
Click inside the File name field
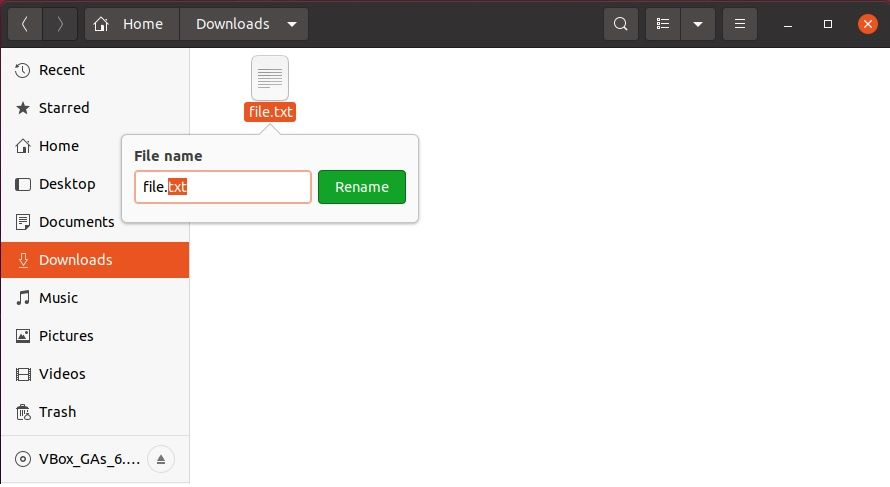pyautogui.click(x=222, y=187)
